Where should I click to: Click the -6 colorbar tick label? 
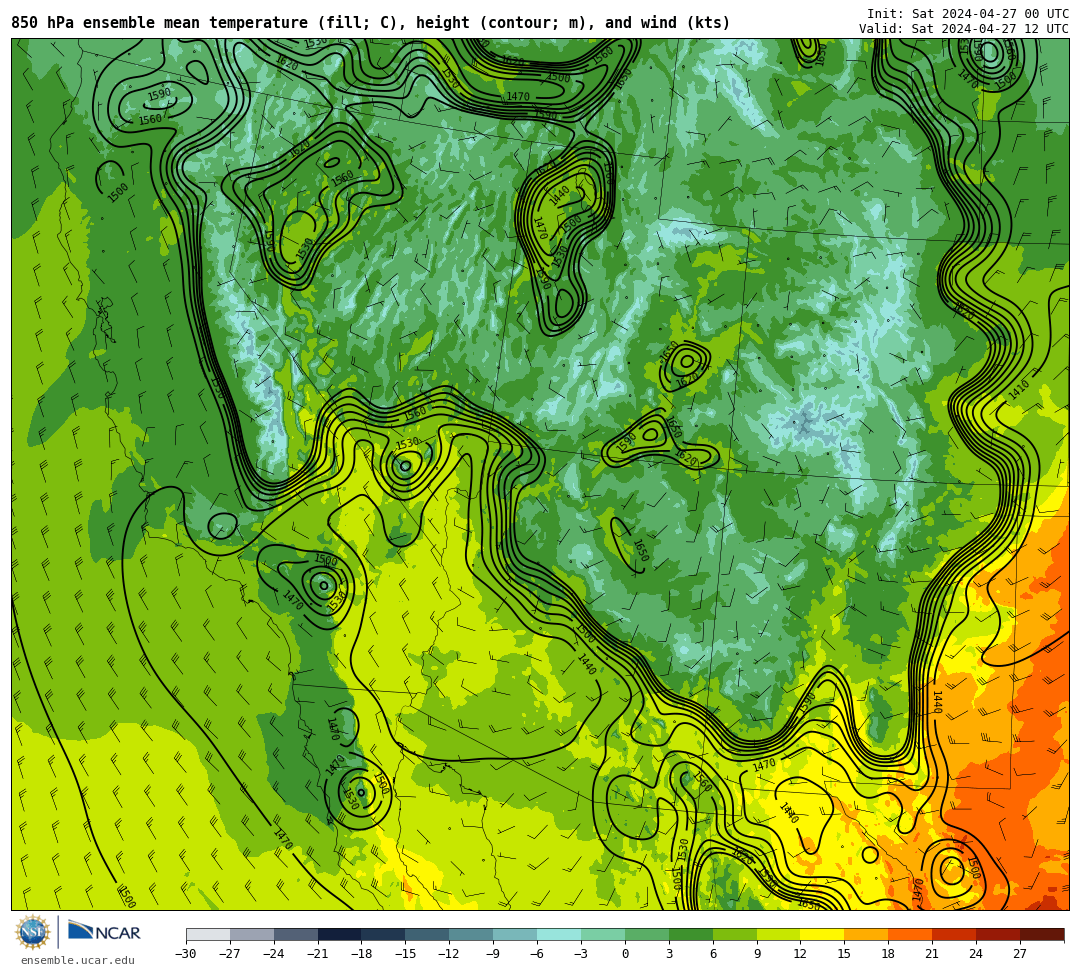click(x=537, y=954)
